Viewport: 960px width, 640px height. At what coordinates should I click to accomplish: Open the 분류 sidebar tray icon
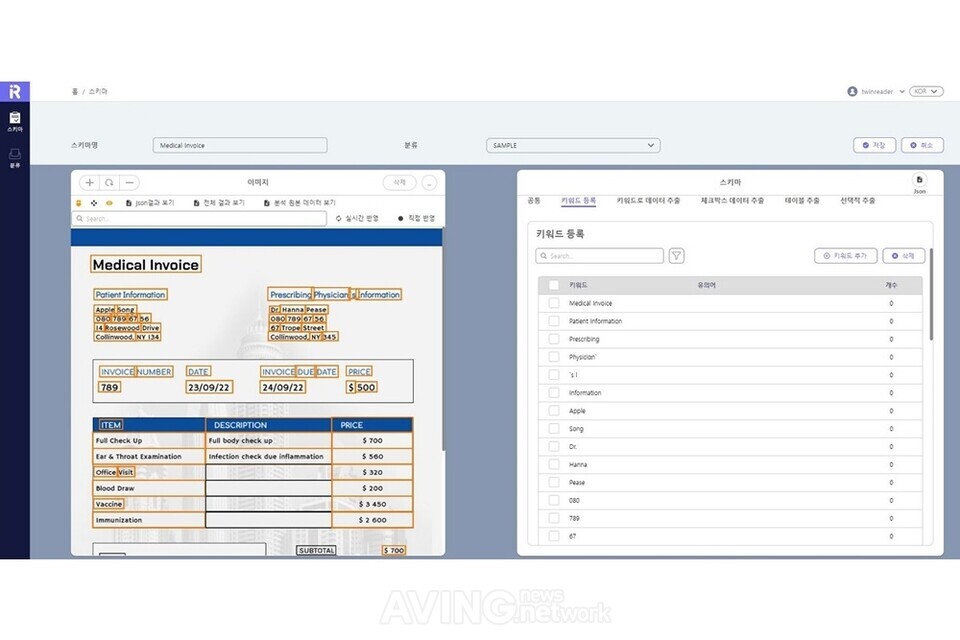point(14,155)
